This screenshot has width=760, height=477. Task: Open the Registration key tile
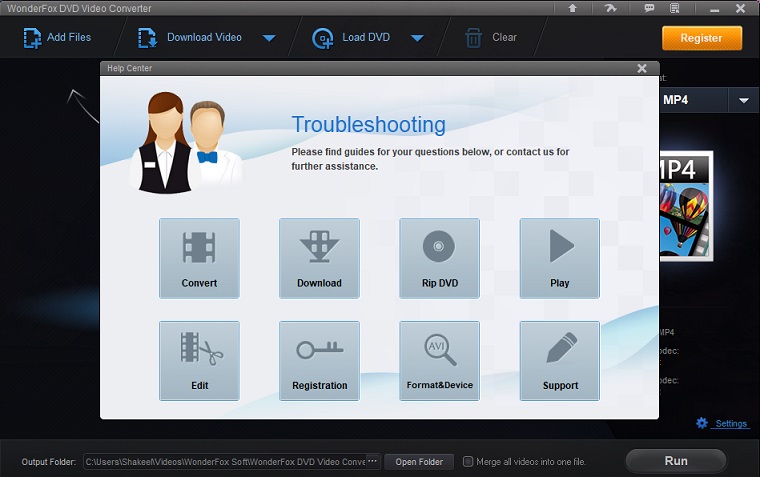(319, 360)
